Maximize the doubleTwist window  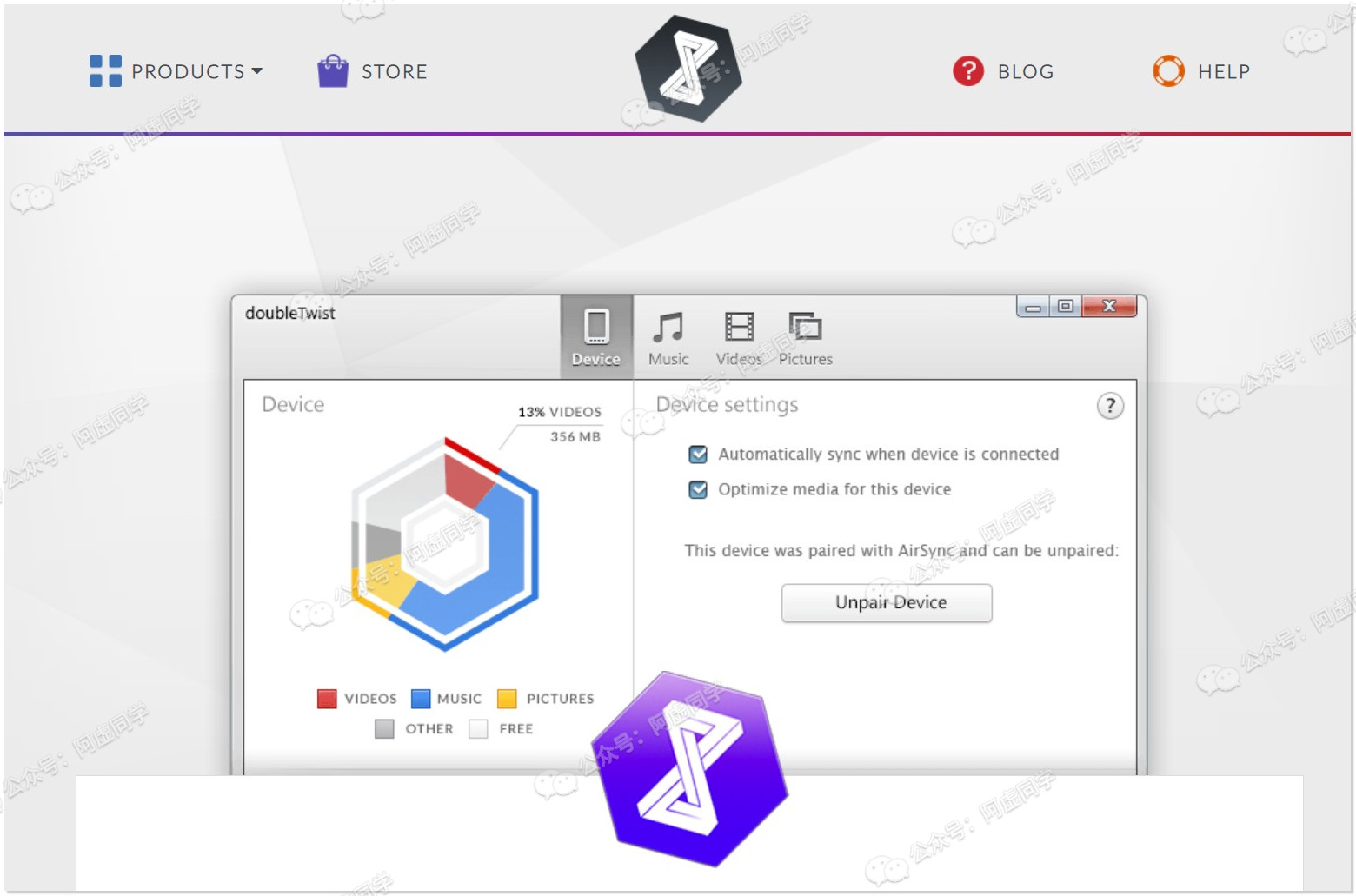[1066, 307]
